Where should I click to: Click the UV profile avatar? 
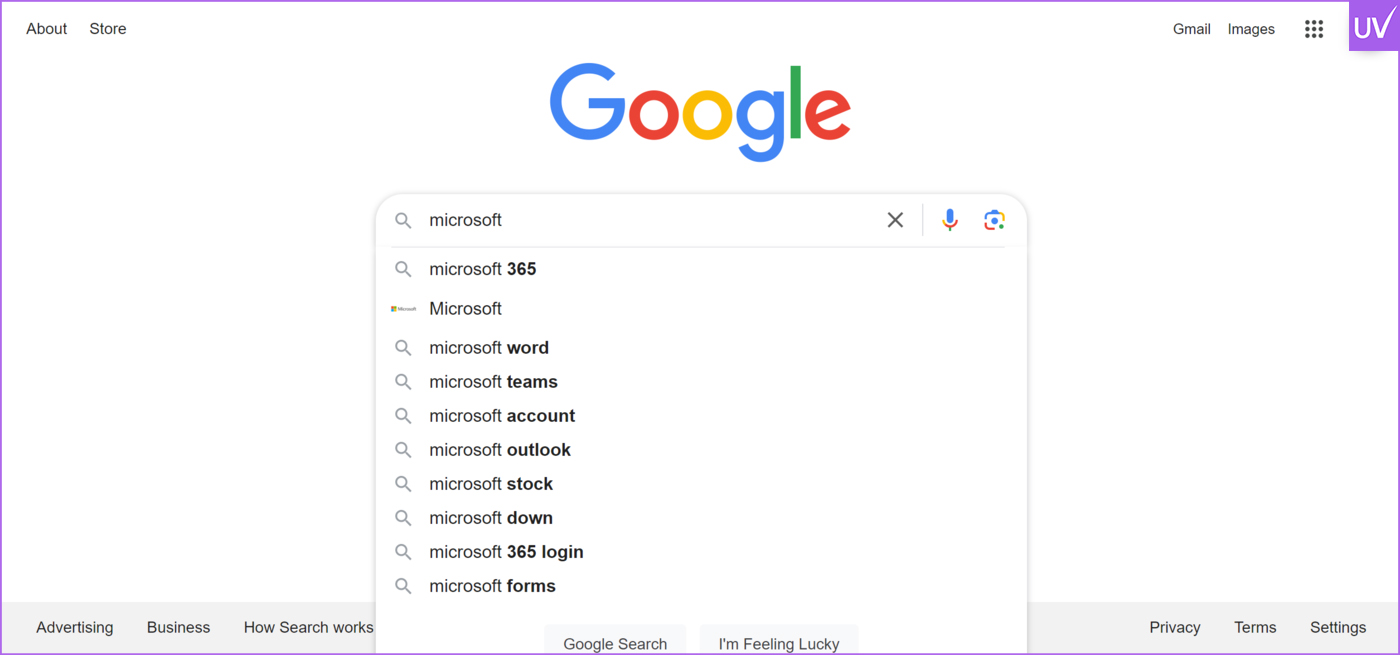click(1373, 27)
